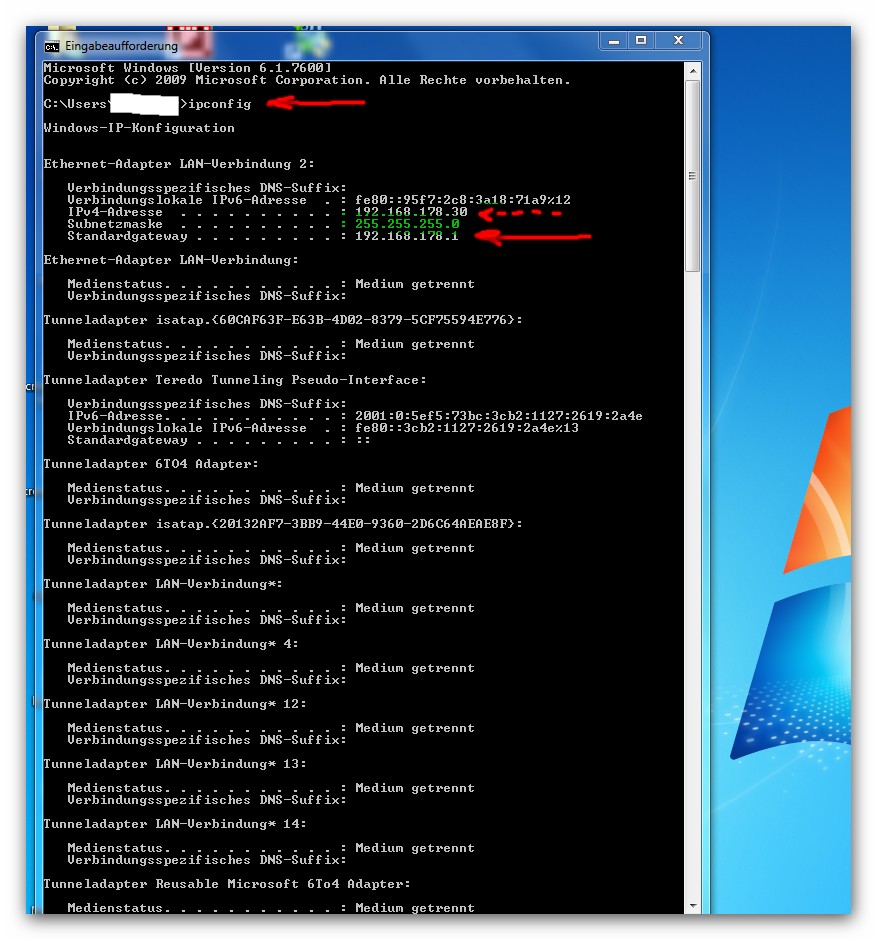
Task: Click the fe80::3cb2:1127:2619:2a4e%13 address
Action: coord(467,427)
